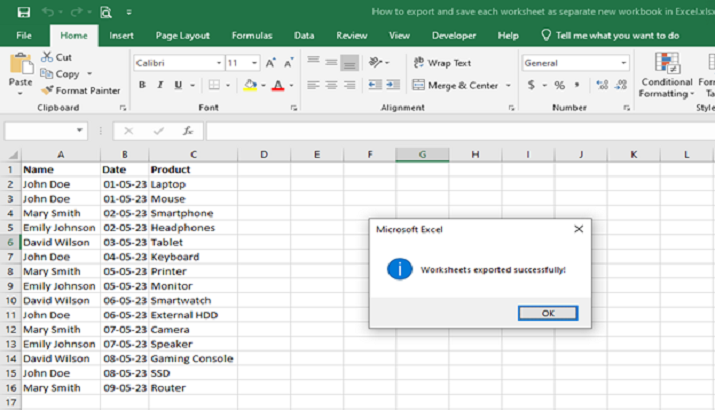Click the Conditional Formatting icon
This screenshot has width=715, height=410.
[x=666, y=64]
